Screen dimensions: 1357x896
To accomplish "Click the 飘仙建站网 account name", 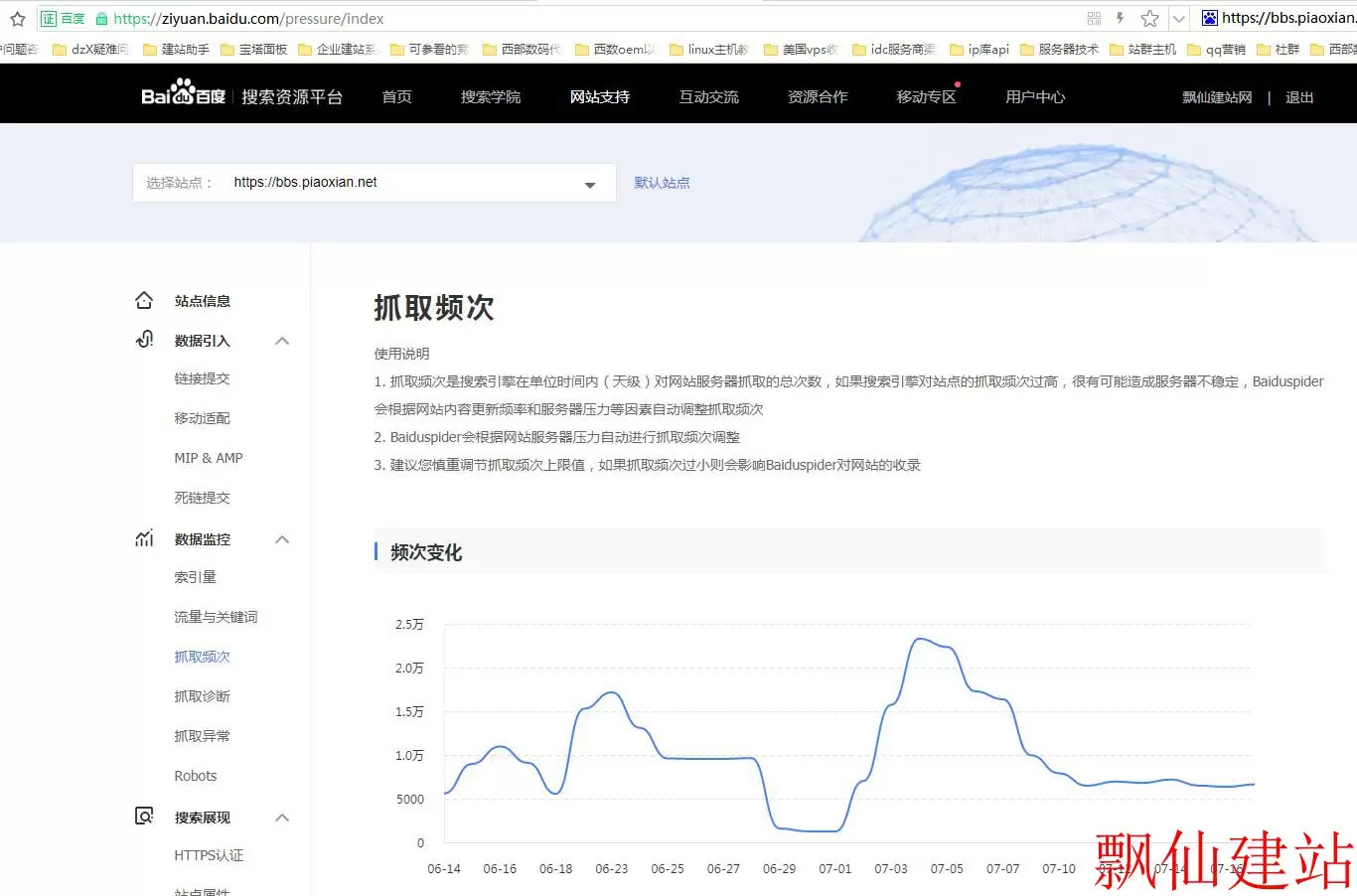I will pos(1217,97).
